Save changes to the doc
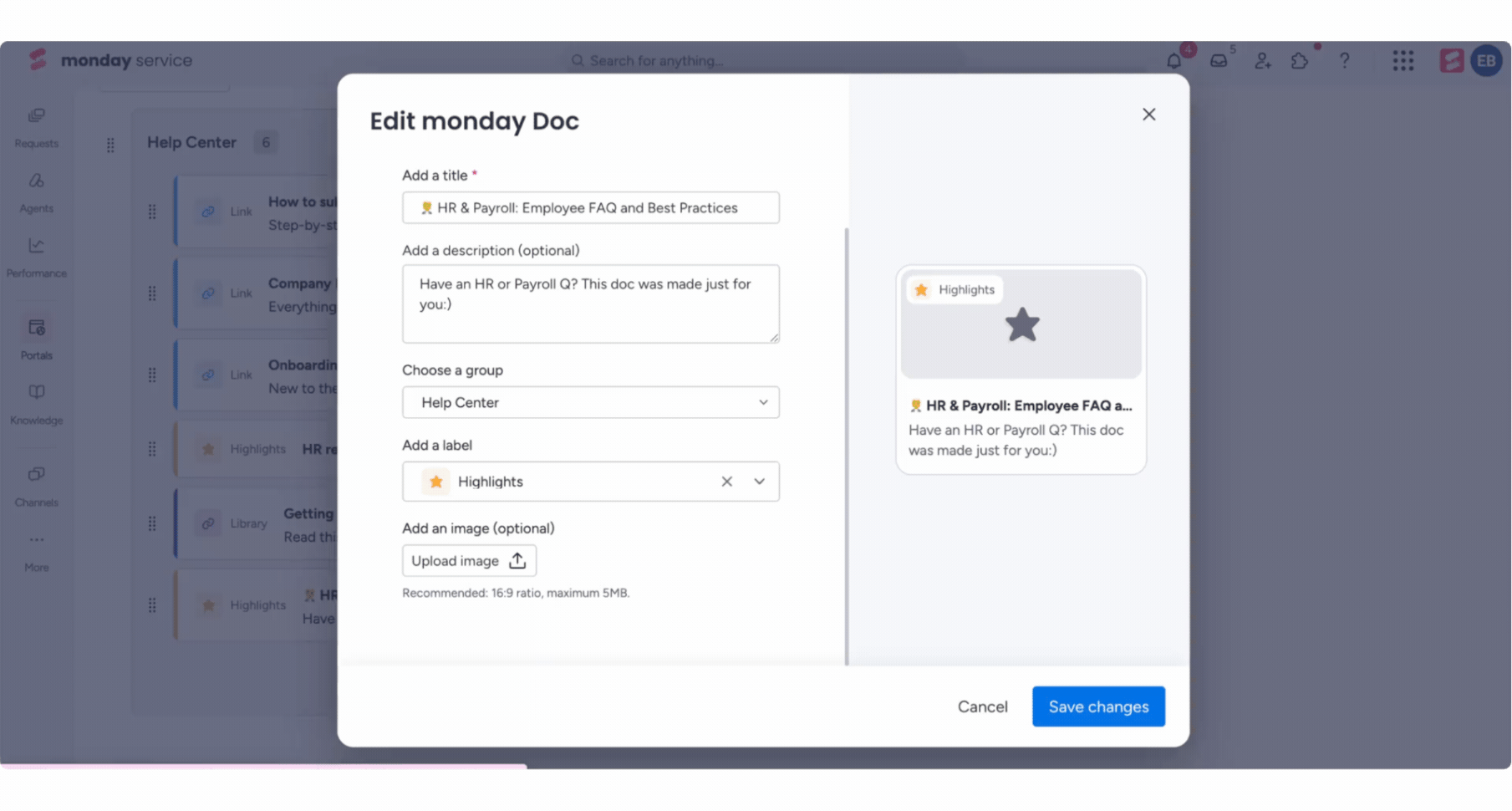This screenshot has height=811, width=1512. tap(1098, 706)
